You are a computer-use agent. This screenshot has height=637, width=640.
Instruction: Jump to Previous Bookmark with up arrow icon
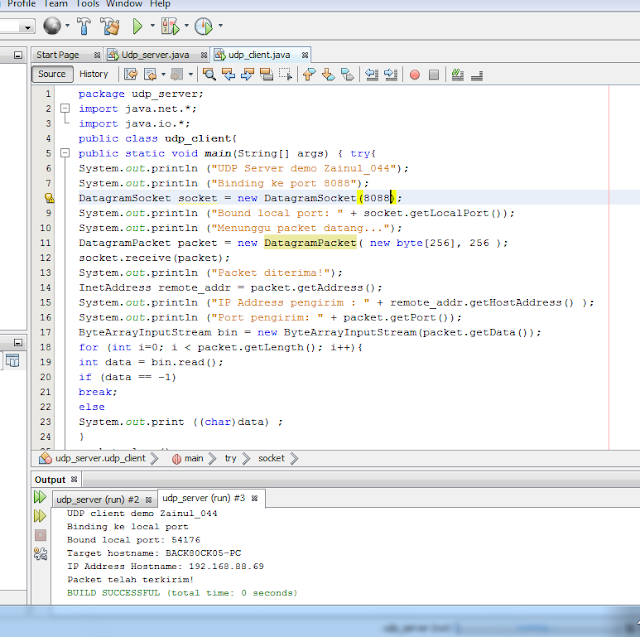point(309,74)
